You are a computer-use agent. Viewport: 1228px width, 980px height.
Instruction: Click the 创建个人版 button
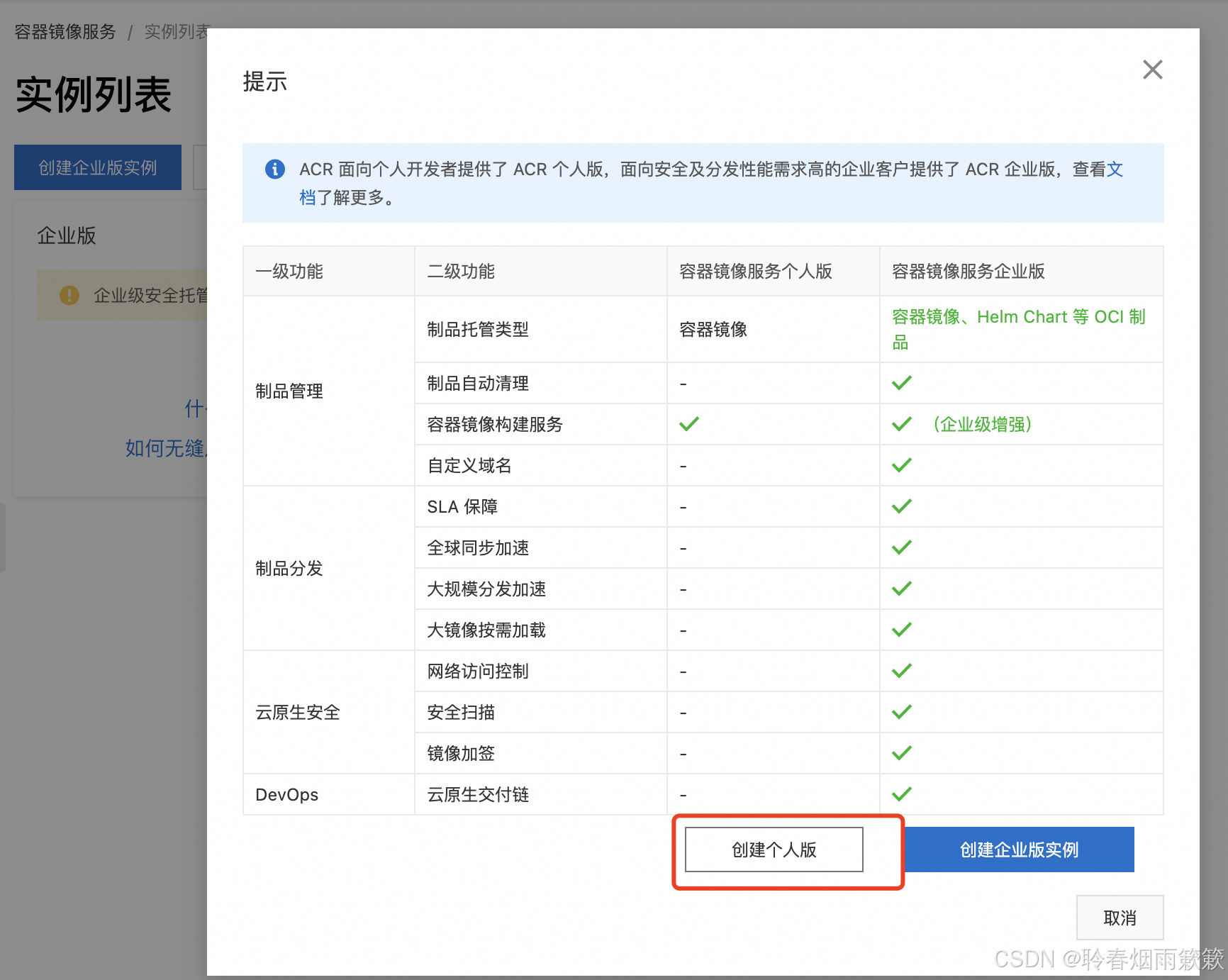[774, 850]
